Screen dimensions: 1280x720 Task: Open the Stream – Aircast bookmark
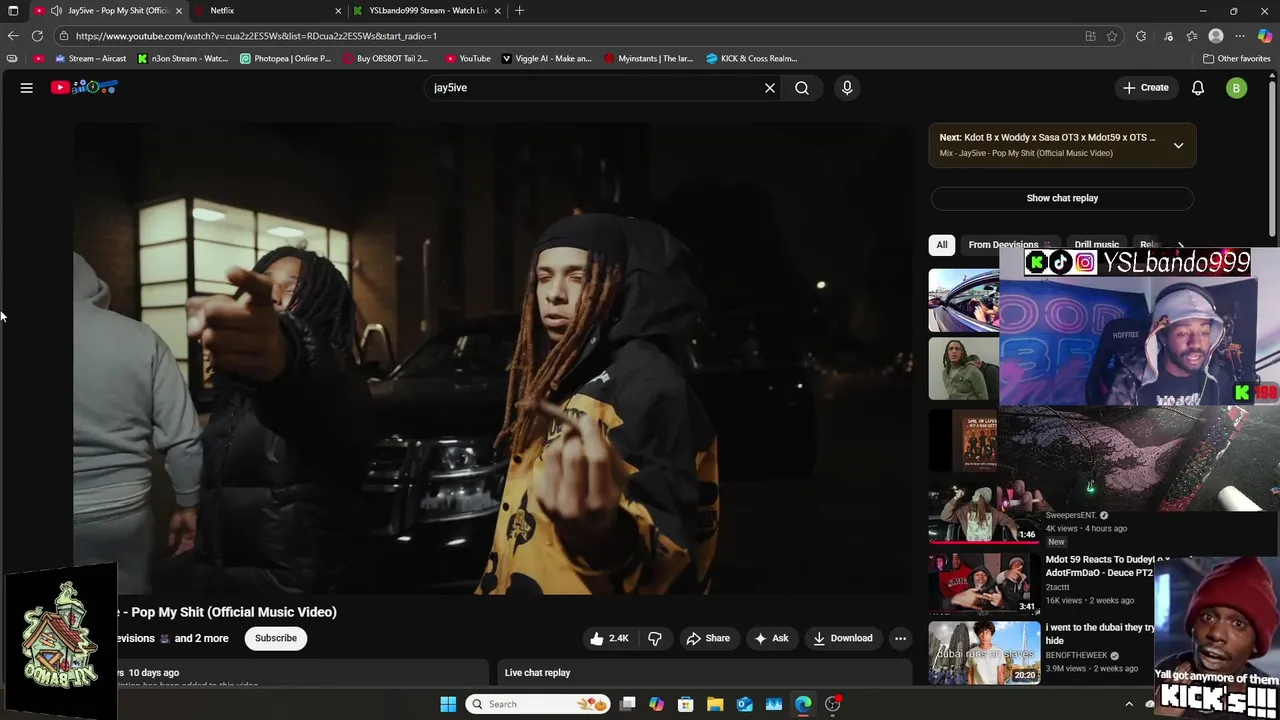click(x=90, y=58)
